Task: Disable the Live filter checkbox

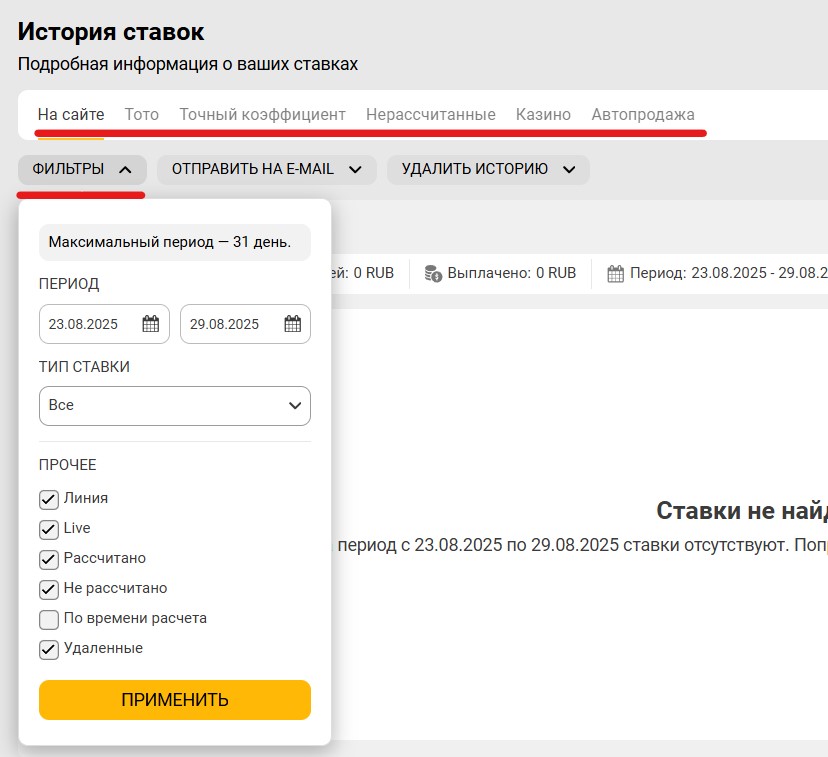Action: click(x=49, y=528)
